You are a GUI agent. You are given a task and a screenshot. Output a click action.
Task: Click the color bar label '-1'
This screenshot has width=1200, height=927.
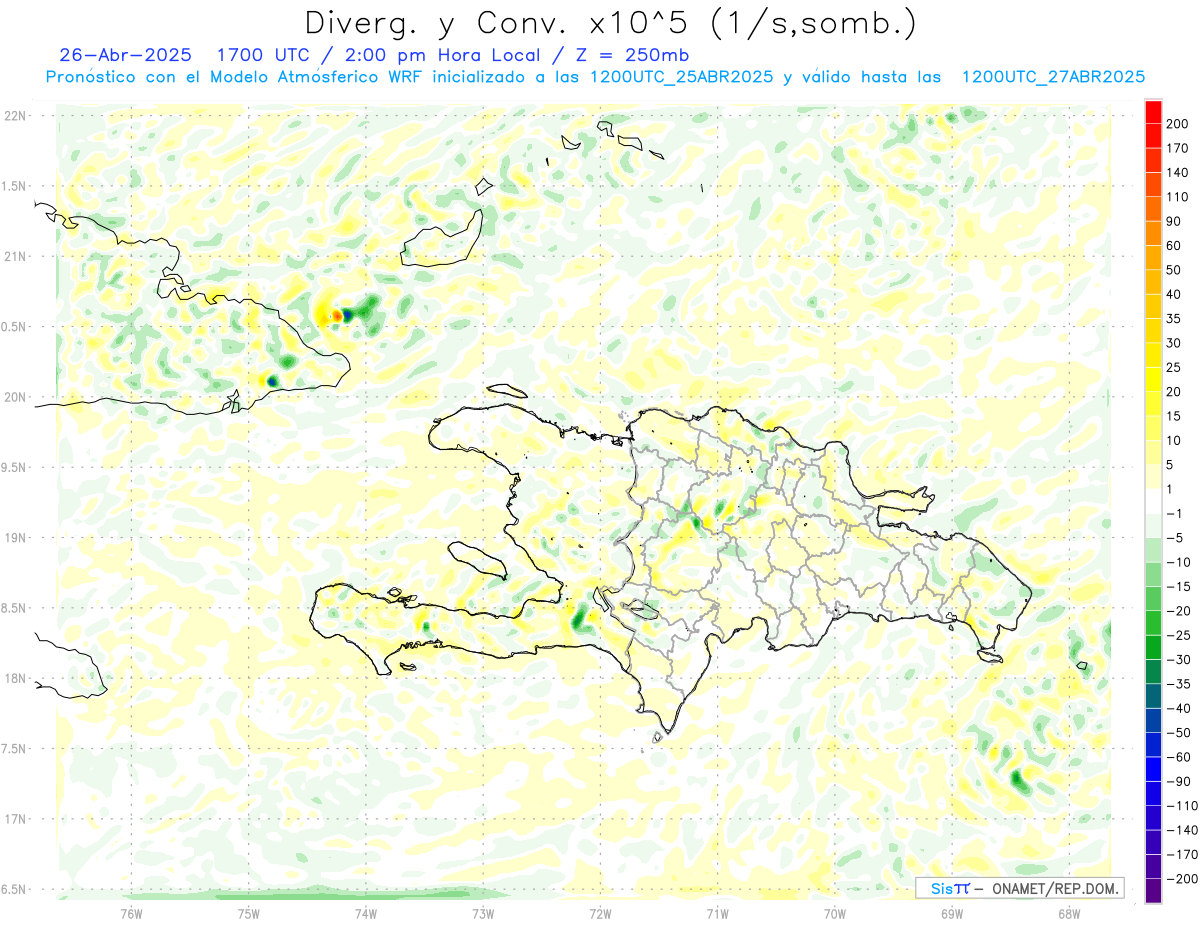[1175, 514]
